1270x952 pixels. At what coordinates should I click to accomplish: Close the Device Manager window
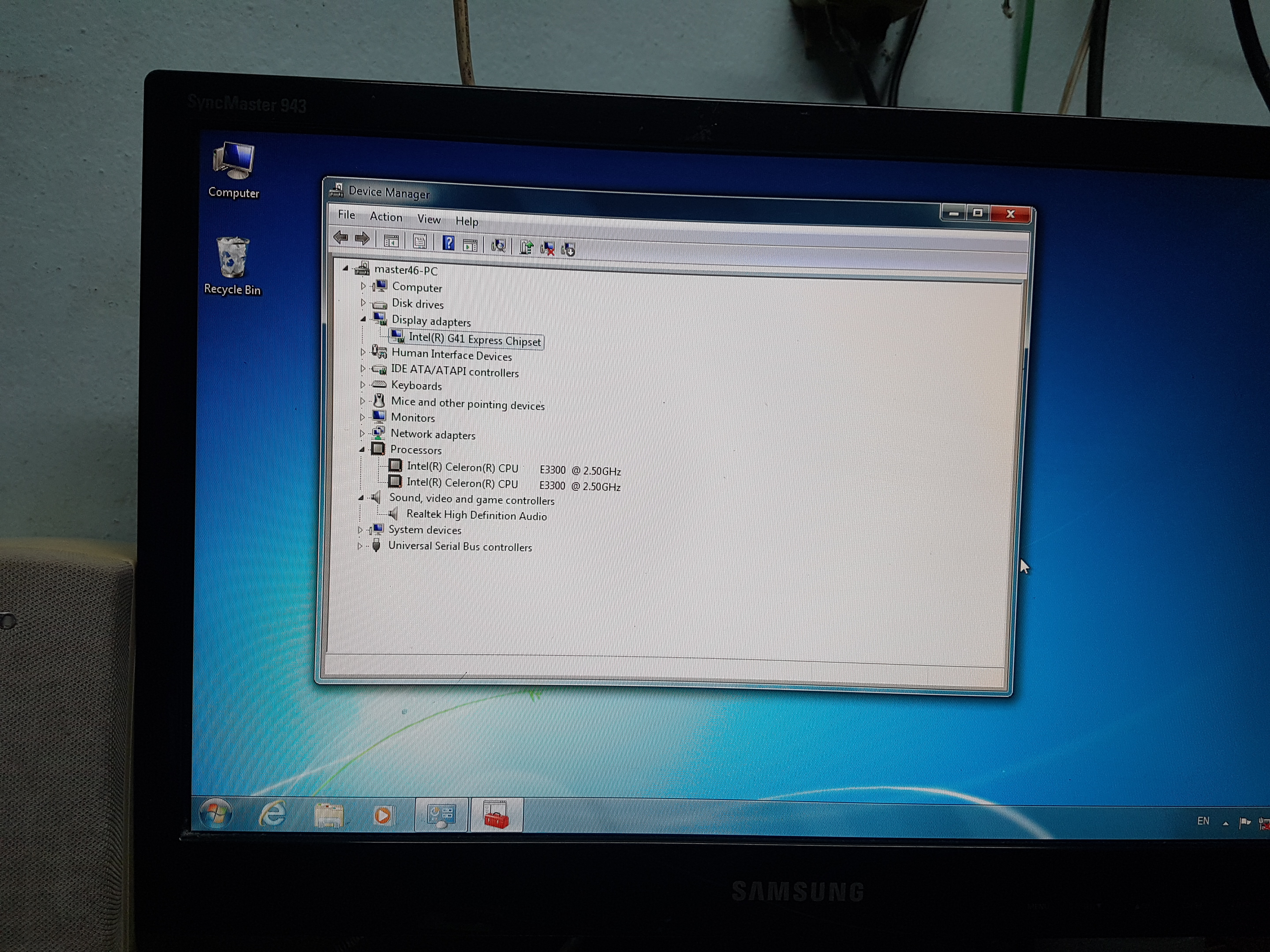(1011, 214)
